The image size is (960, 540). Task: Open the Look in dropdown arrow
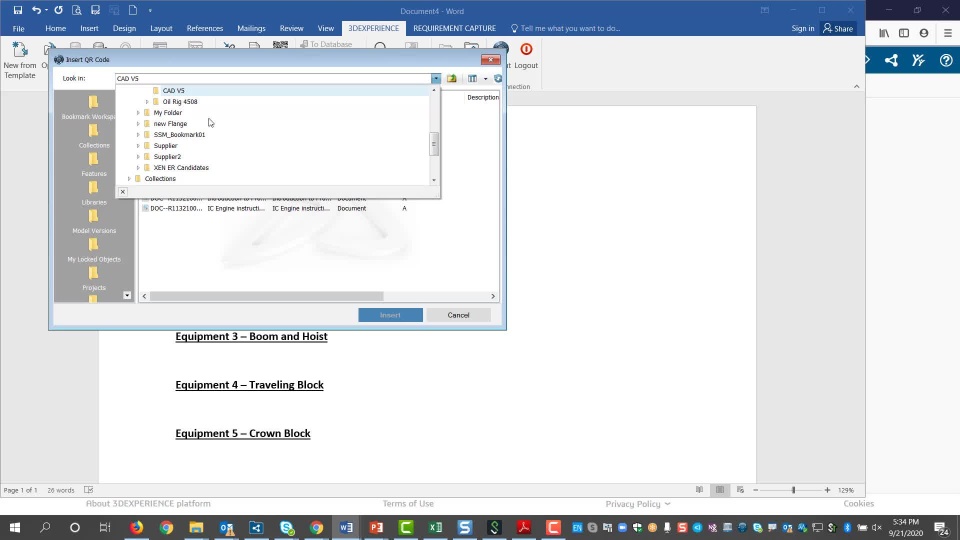[x=435, y=78]
